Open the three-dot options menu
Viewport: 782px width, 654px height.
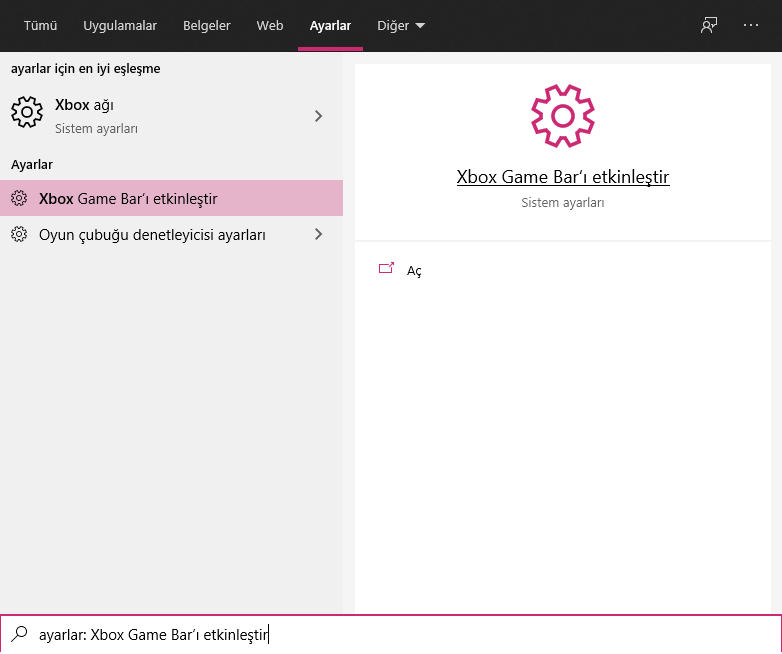(751, 26)
